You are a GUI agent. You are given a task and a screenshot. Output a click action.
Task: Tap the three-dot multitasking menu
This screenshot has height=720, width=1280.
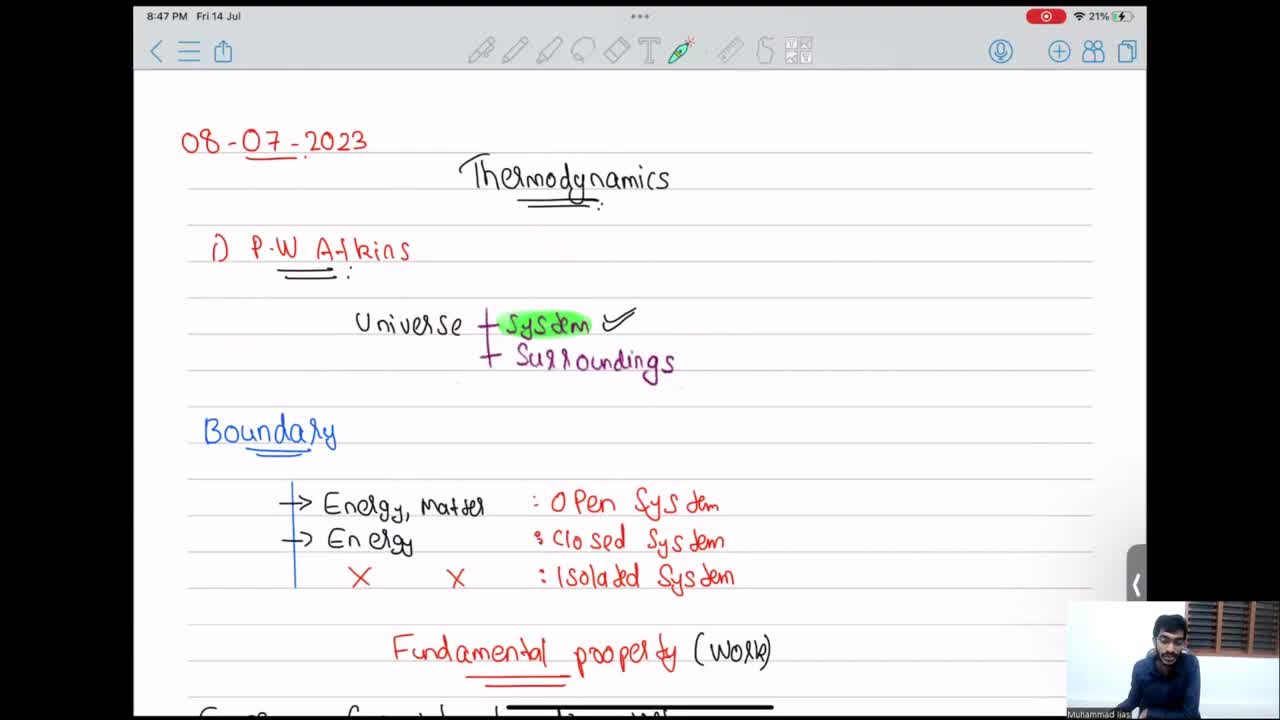click(640, 16)
